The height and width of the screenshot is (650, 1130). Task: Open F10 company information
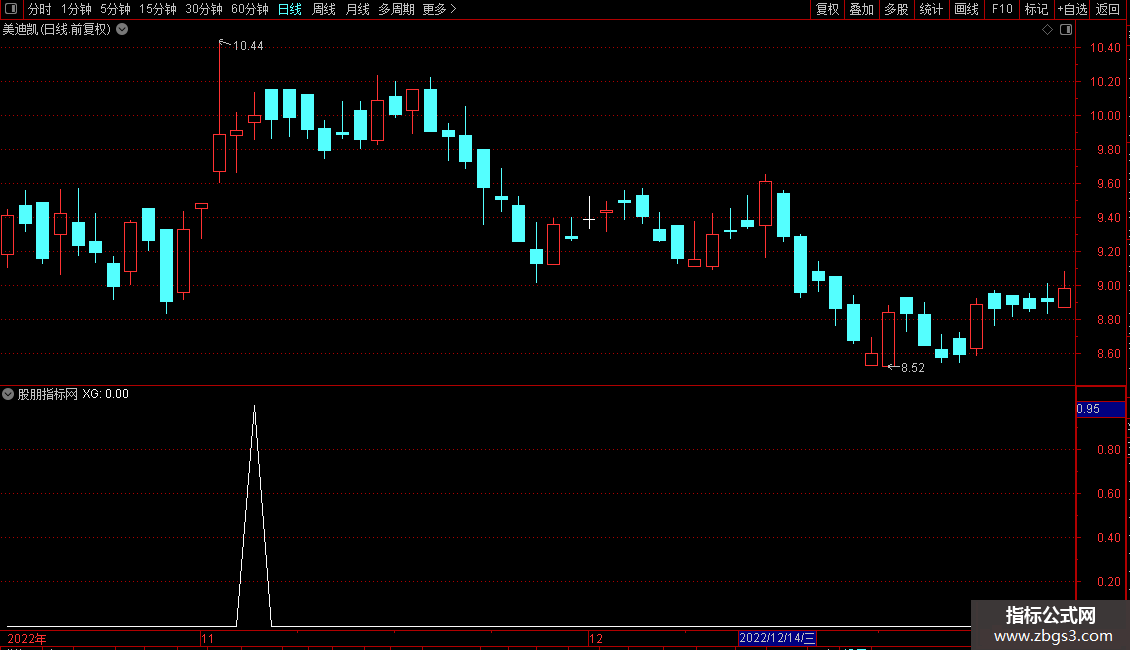pos(1002,9)
